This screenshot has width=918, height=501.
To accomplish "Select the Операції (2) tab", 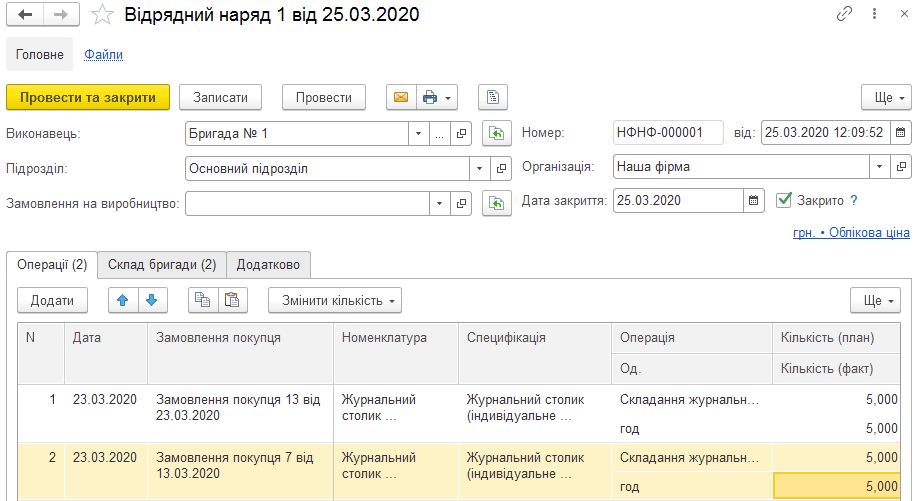I will (x=52, y=265).
